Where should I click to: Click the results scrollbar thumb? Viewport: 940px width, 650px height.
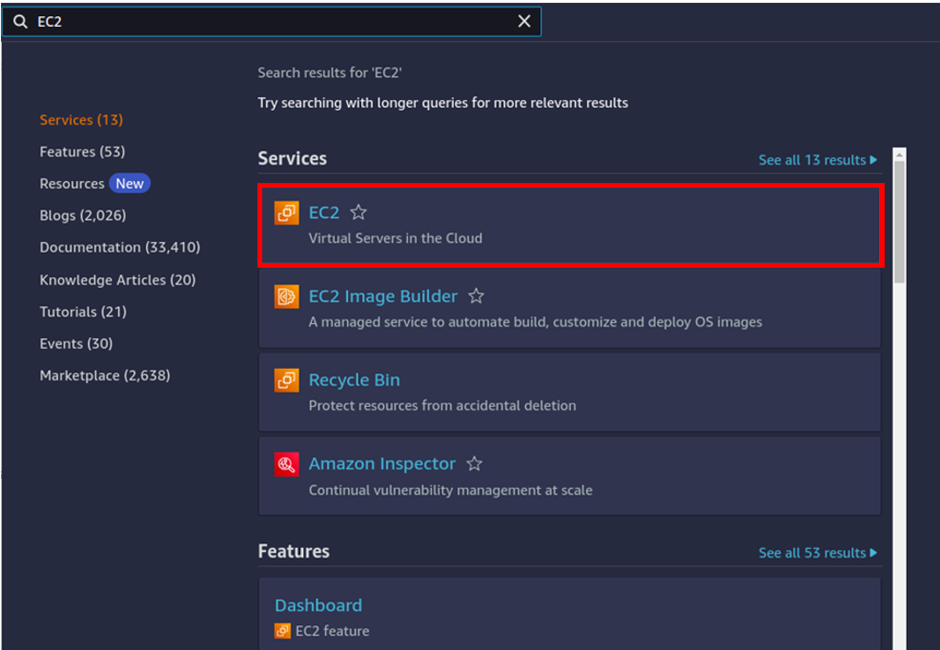tap(899, 222)
